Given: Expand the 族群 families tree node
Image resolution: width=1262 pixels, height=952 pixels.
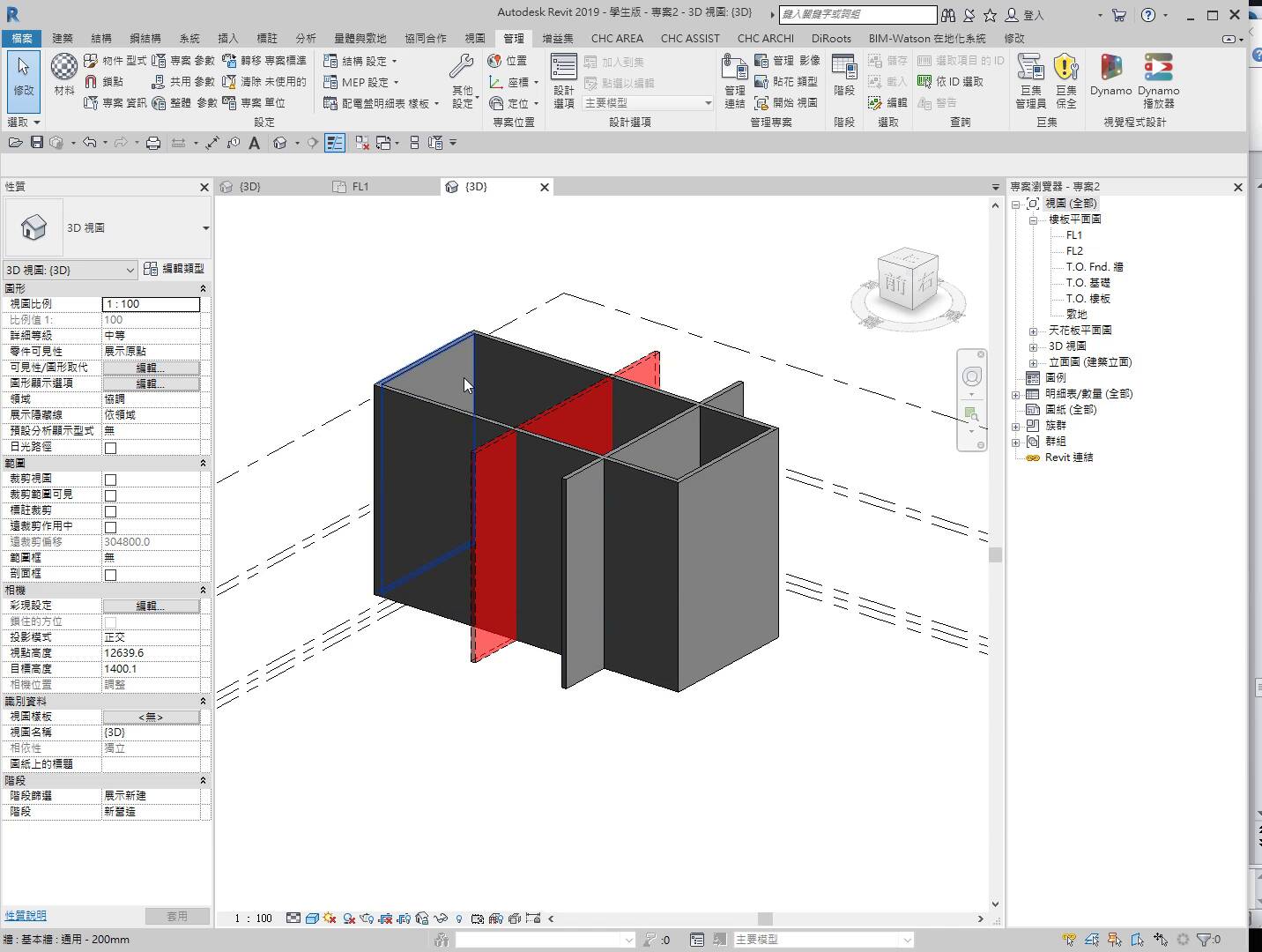Looking at the screenshot, I should click(x=1015, y=426).
